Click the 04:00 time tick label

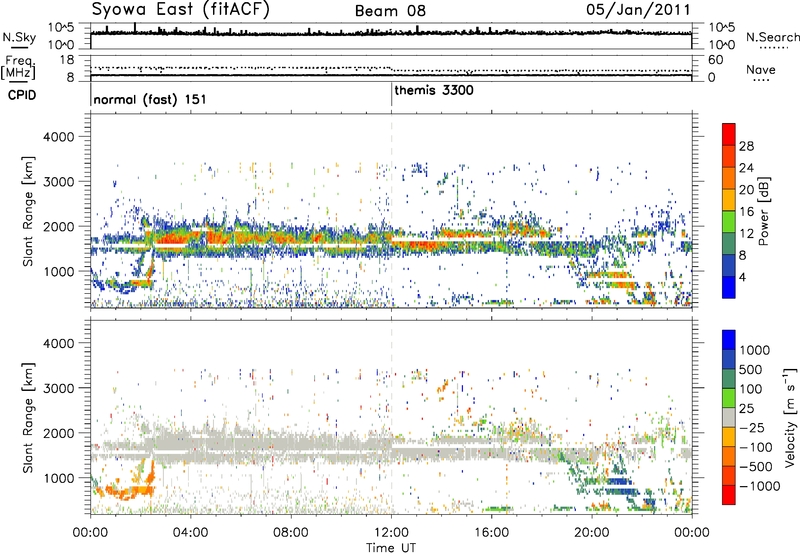[190, 533]
